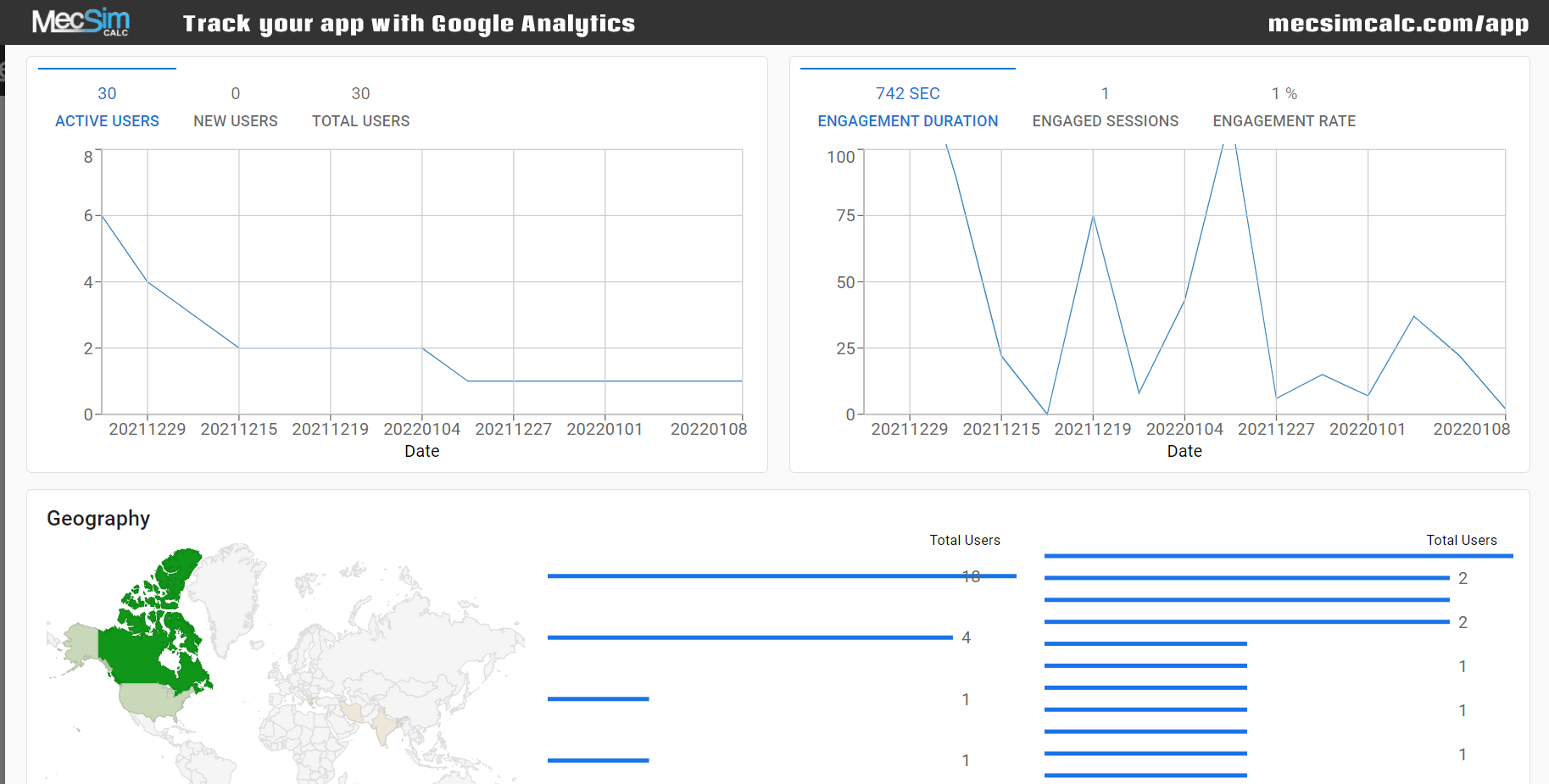The image size is (1549, 784).
Task: Click active users line point at 20211215
Action: [239, 348]
